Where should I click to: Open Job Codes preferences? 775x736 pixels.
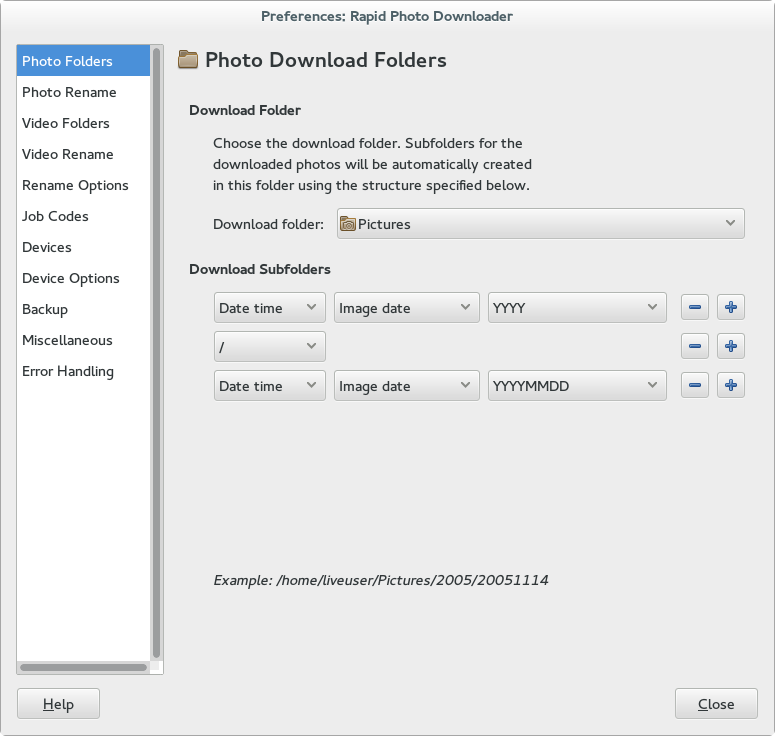click(x=83, y=216)
